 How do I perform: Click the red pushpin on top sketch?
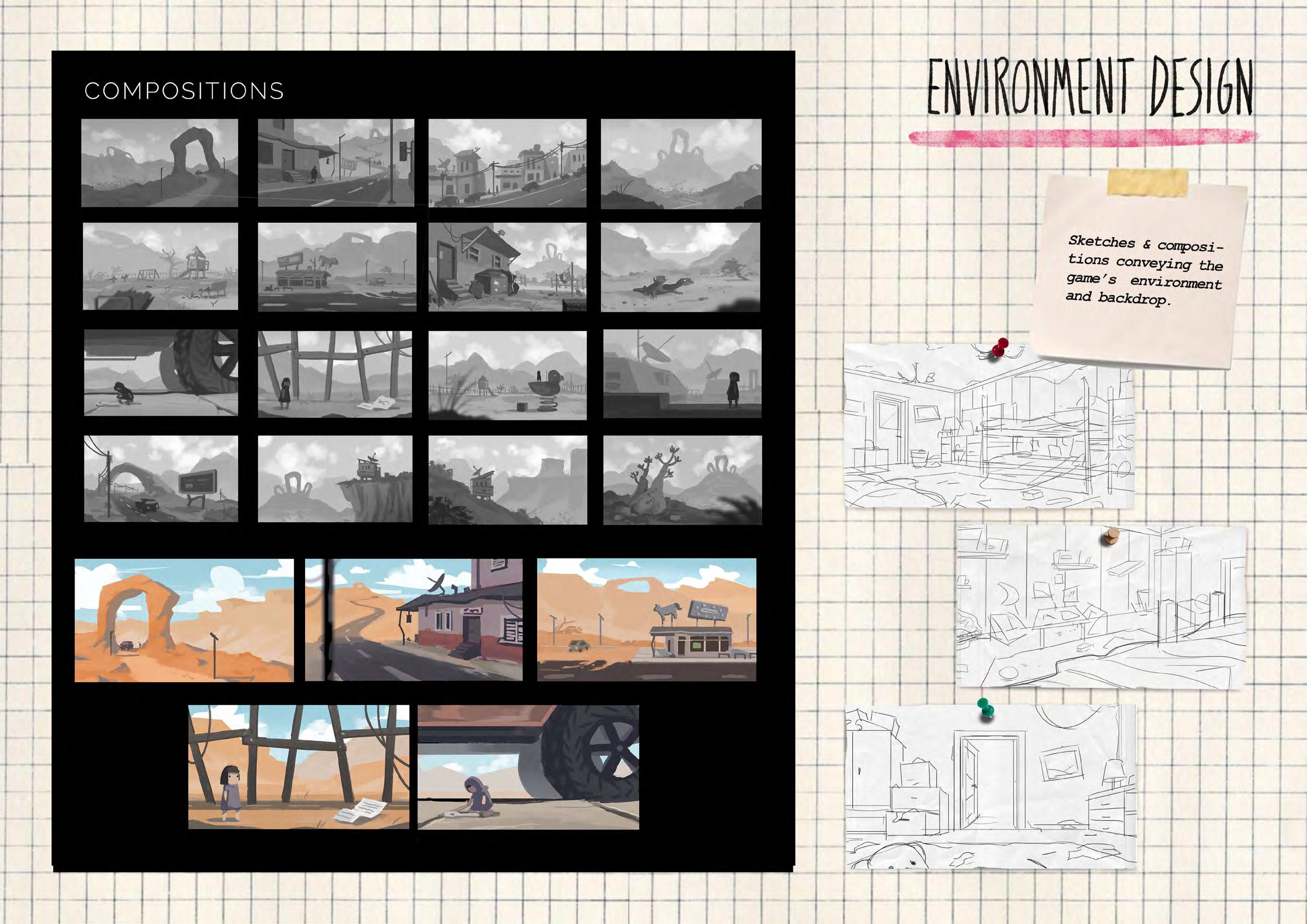click(1000, 347)
